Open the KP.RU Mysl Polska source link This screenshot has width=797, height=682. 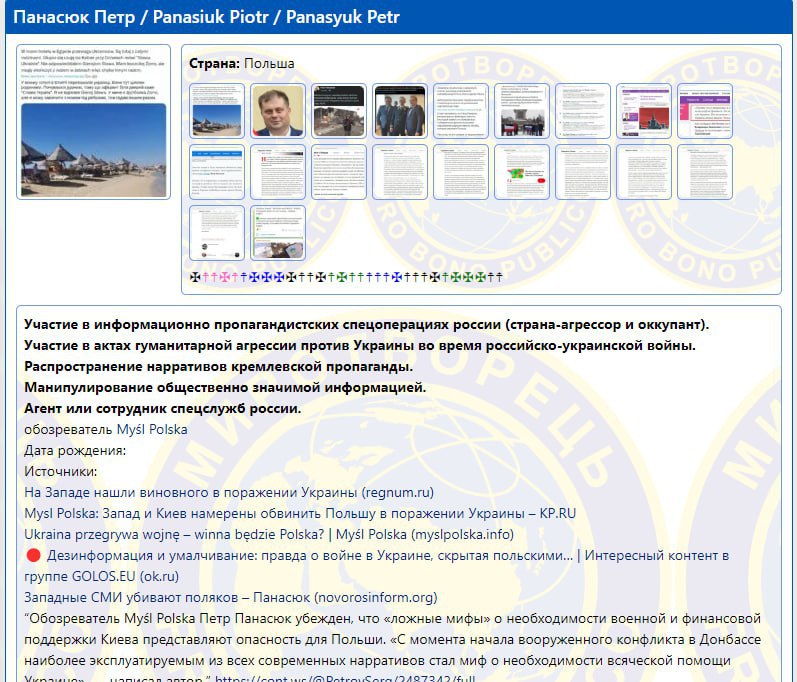point(300,513)
